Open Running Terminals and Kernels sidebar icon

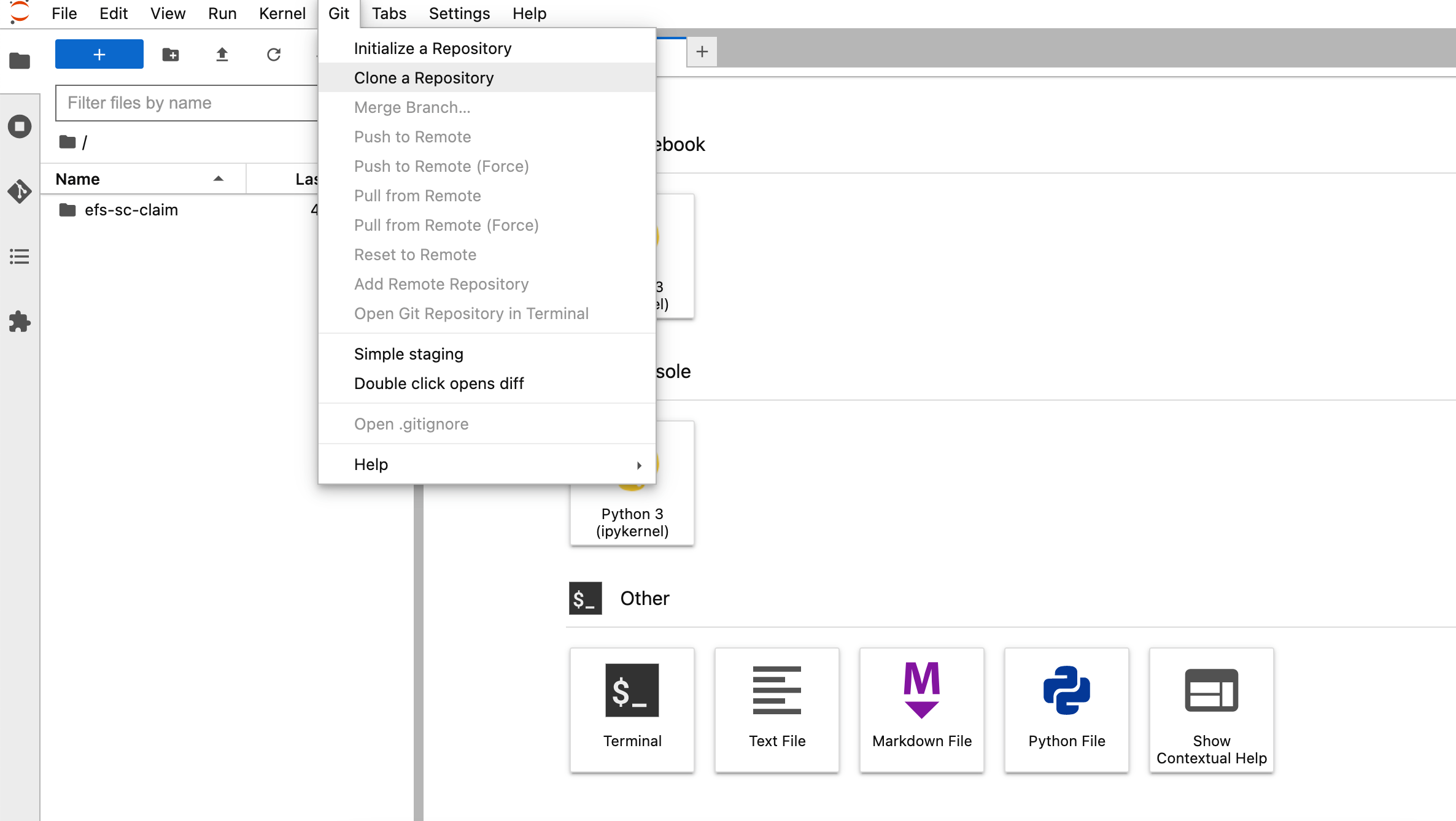[x=20, y=126]
